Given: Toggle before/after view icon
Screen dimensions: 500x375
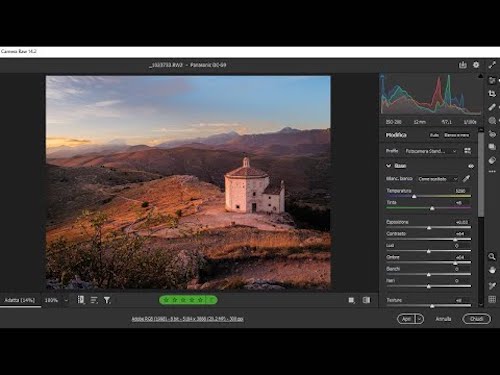Looking at the screenshot, I should pyautogui.click(x=366, y=300).
